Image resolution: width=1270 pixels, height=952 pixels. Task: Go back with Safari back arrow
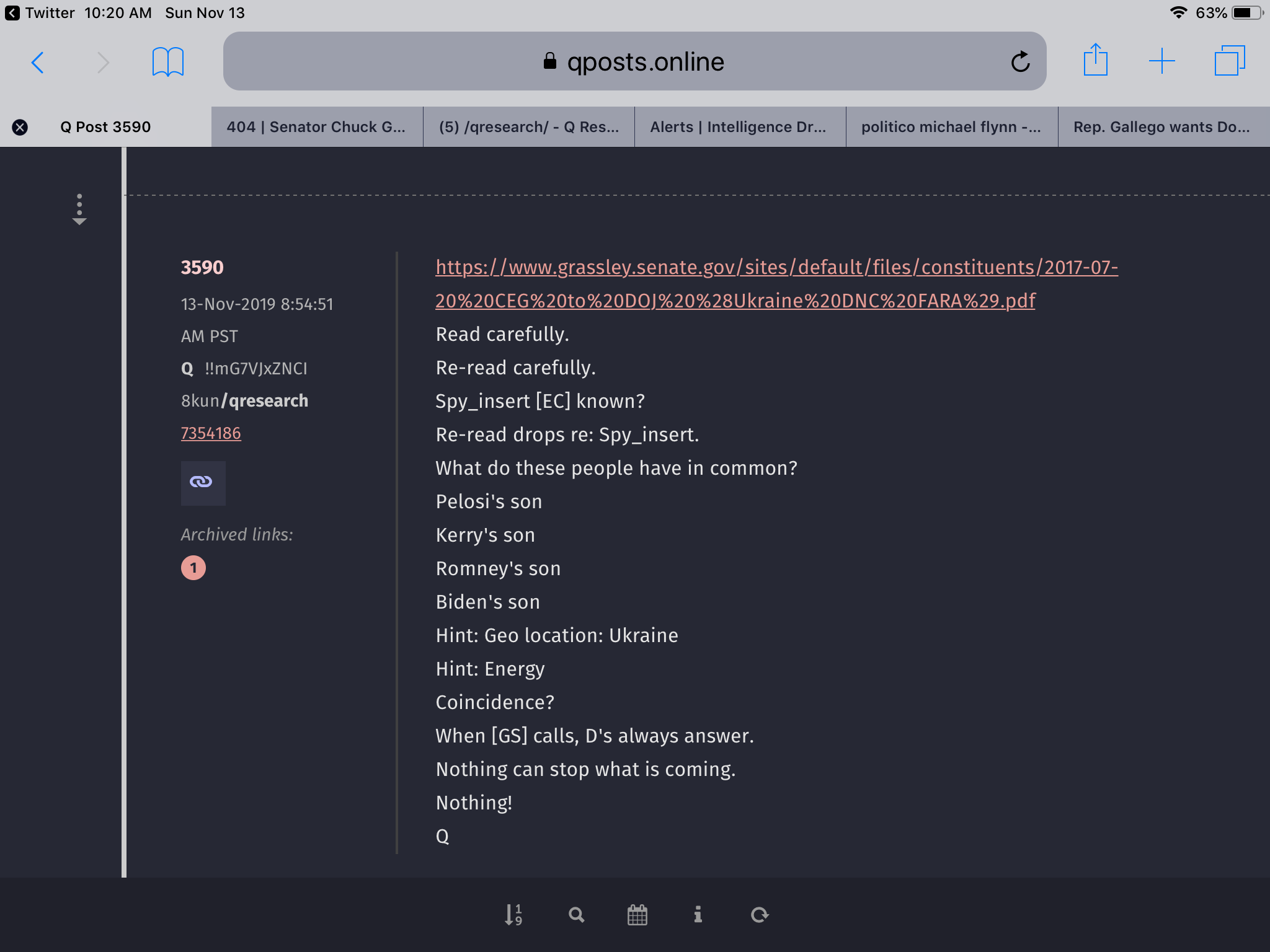[x=38, y=62]
